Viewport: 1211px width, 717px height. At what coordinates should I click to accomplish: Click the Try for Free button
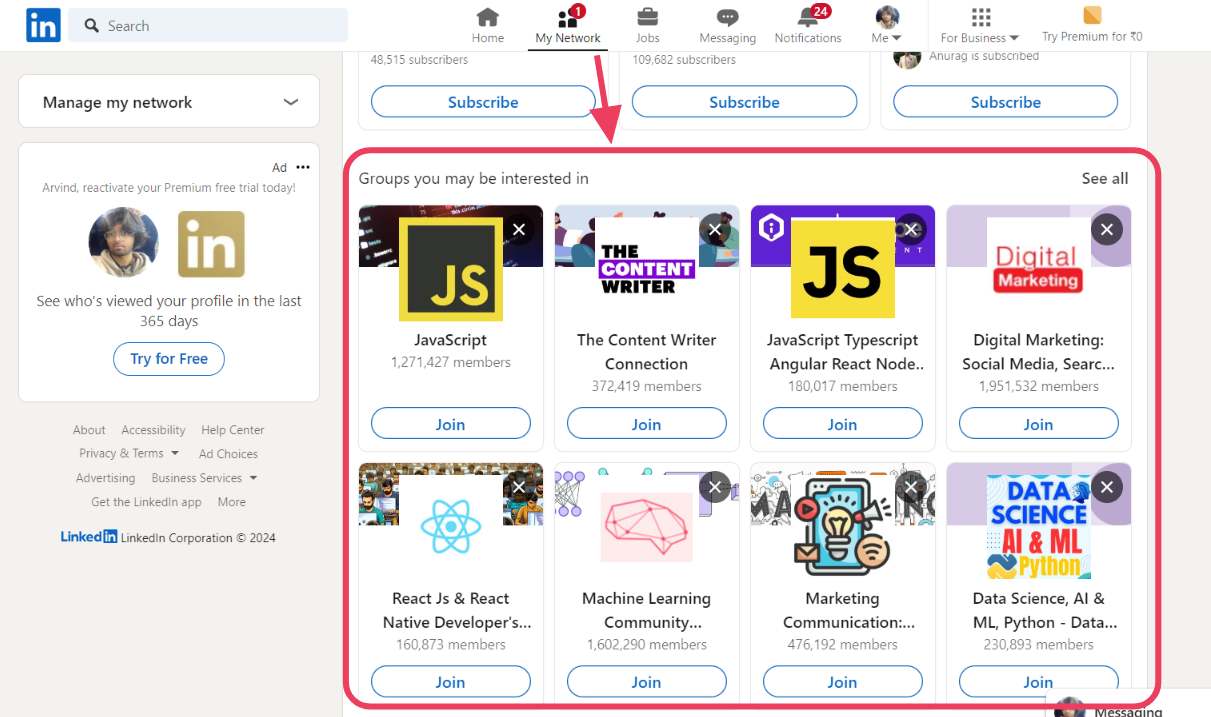[x=169, y=359]
